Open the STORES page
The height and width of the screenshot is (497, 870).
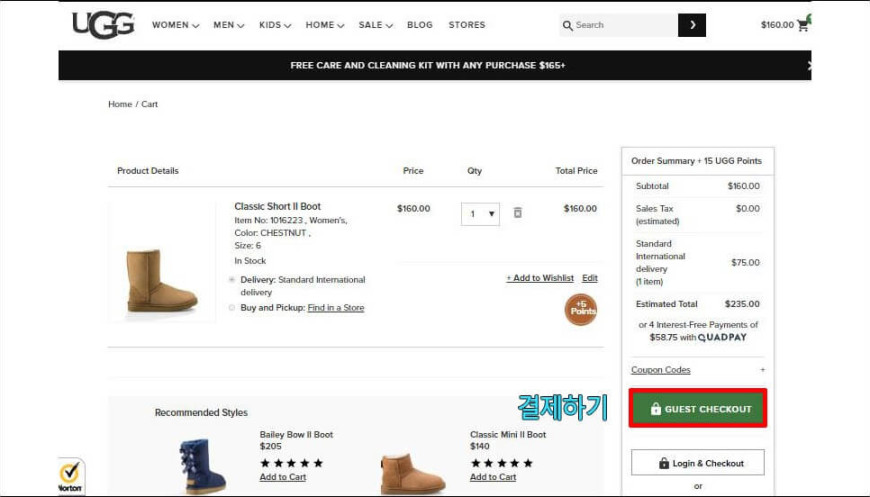[467, 25]
